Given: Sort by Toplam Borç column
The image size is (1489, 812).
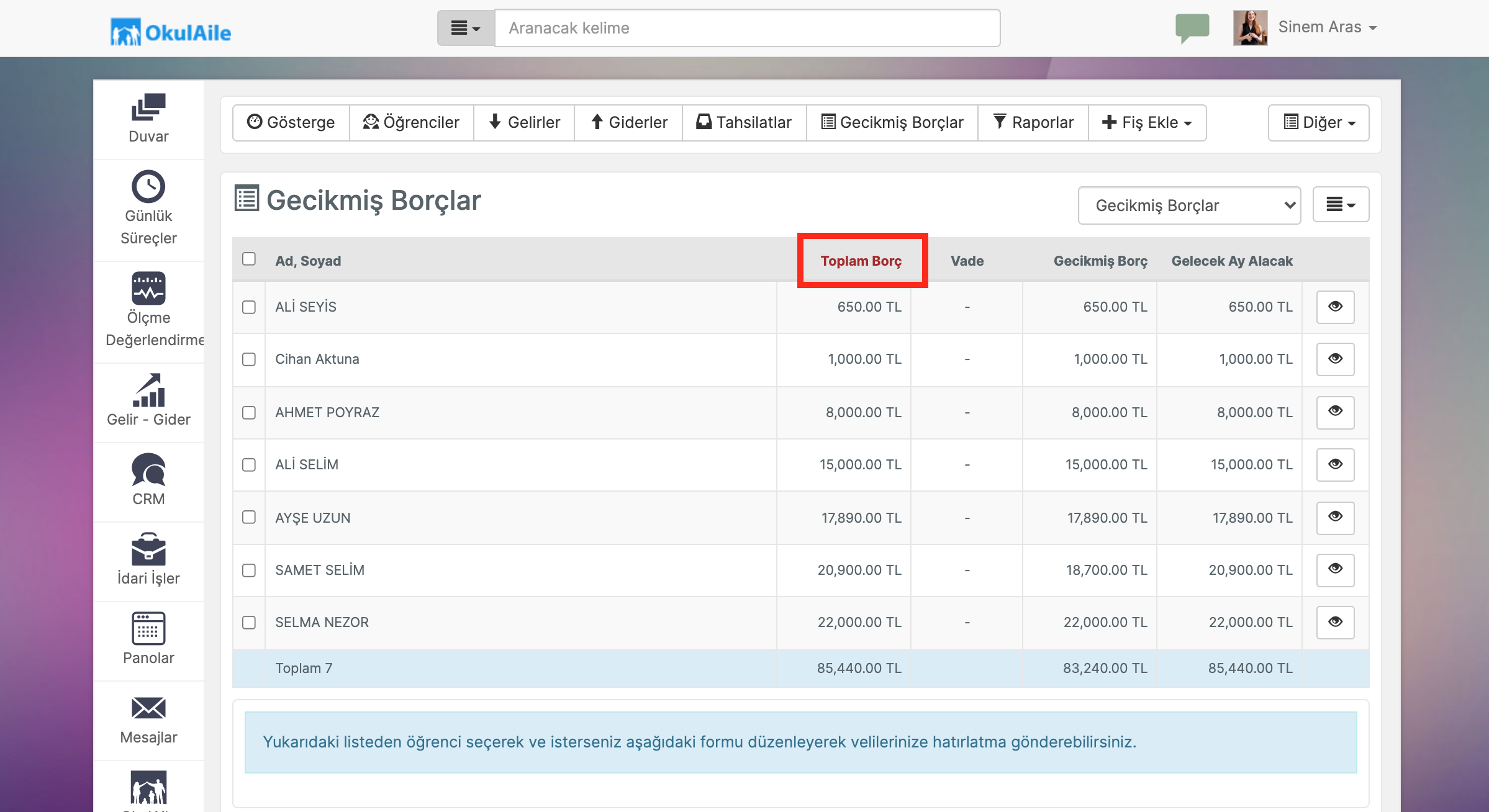Looking at the screenshot, I should coord(861,261).
